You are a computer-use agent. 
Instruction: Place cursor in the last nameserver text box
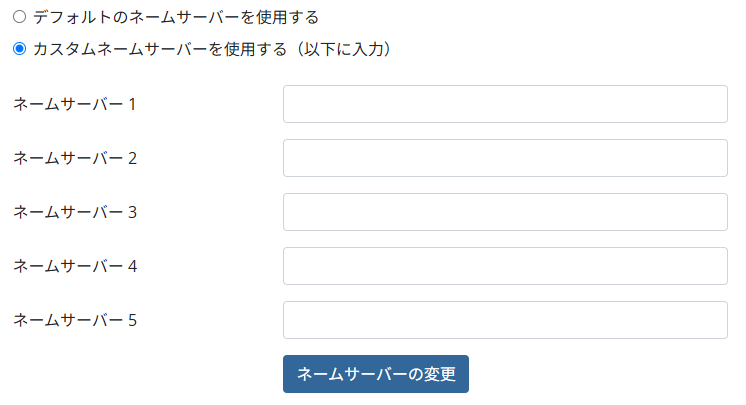click(x=505, y=320)
